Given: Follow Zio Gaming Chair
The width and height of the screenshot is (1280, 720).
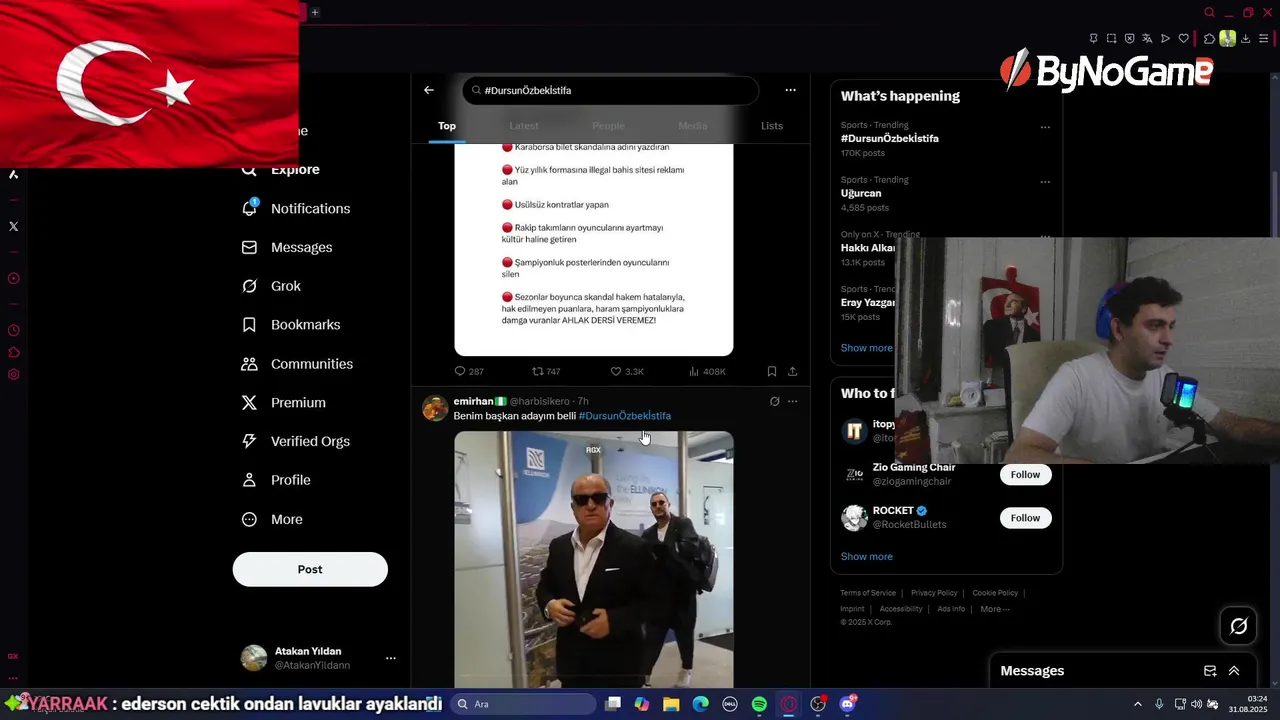Looking at the screenshot, I should click(1025, 475).
